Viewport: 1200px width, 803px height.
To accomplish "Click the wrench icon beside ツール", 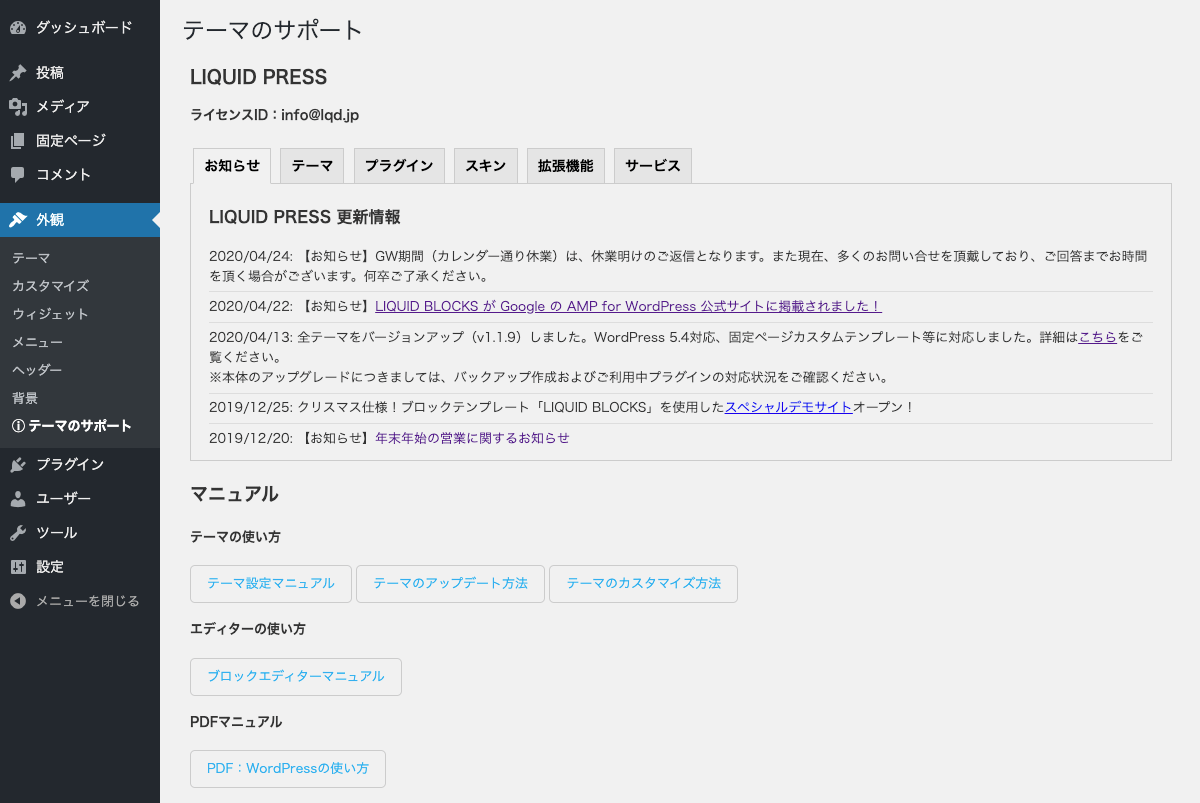I will tap(18, 533).
